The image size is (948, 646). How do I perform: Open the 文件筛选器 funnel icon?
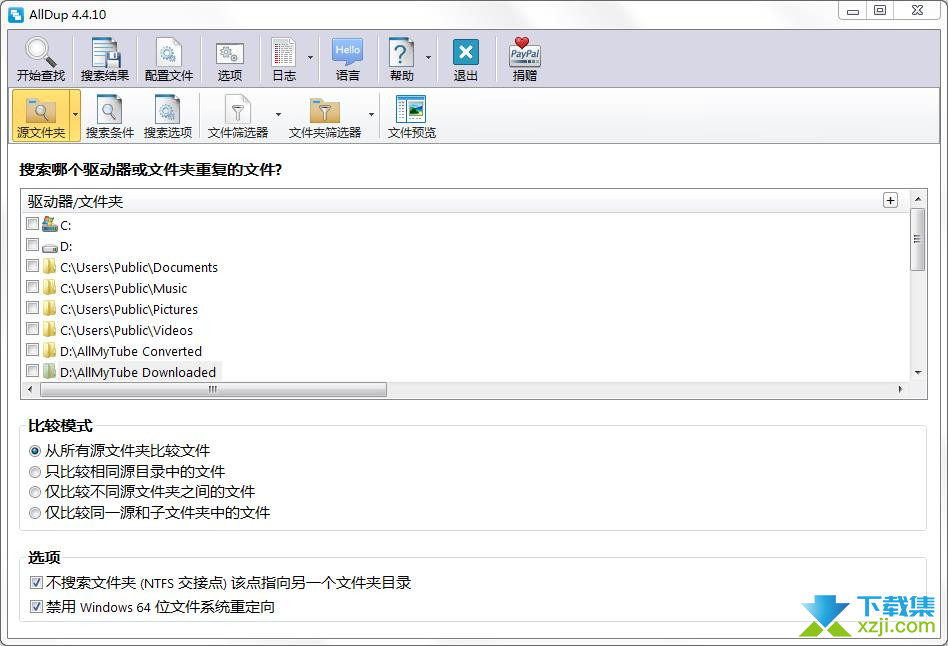(x=238, y=109)
